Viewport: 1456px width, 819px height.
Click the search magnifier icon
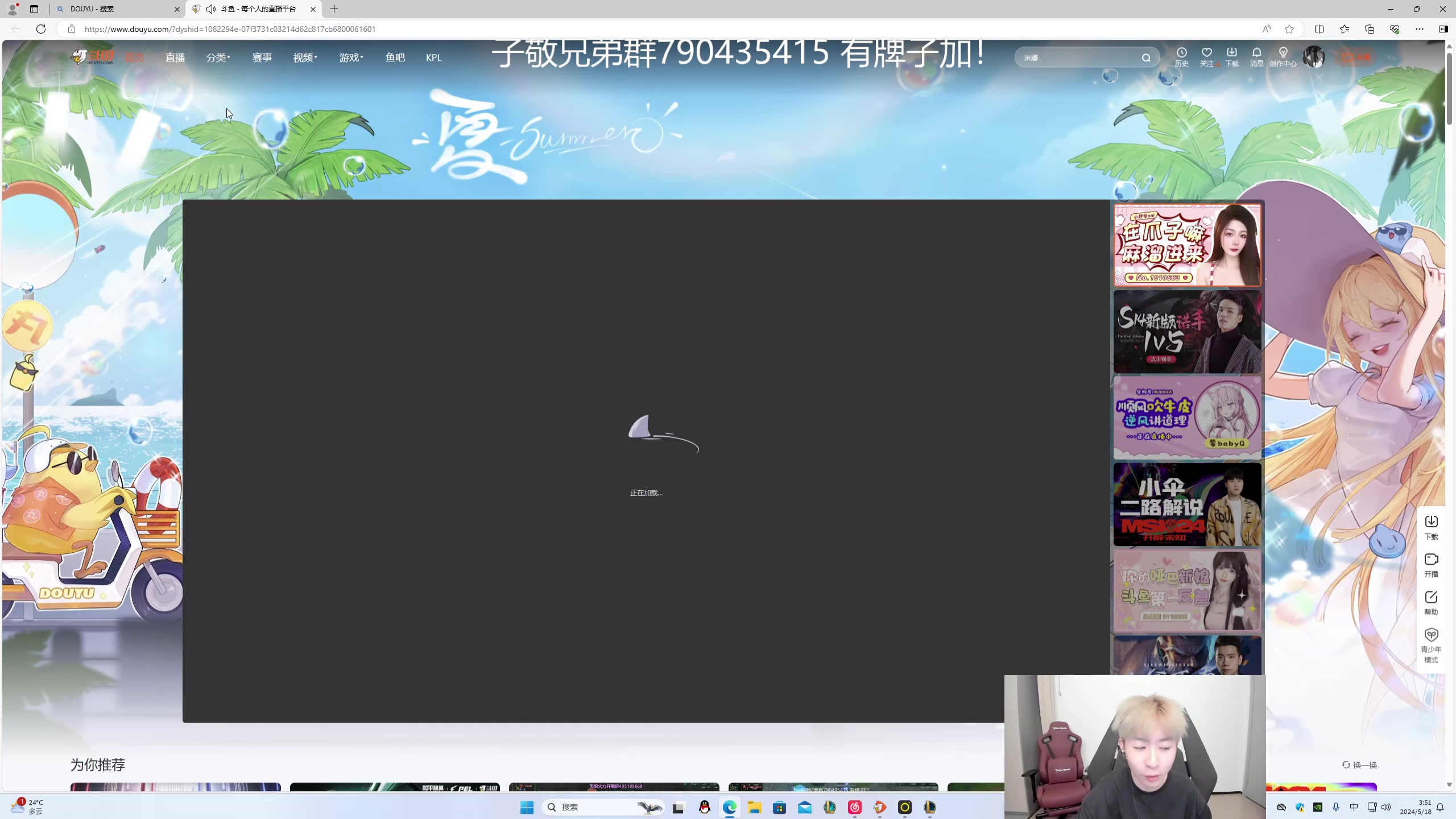1146,57
